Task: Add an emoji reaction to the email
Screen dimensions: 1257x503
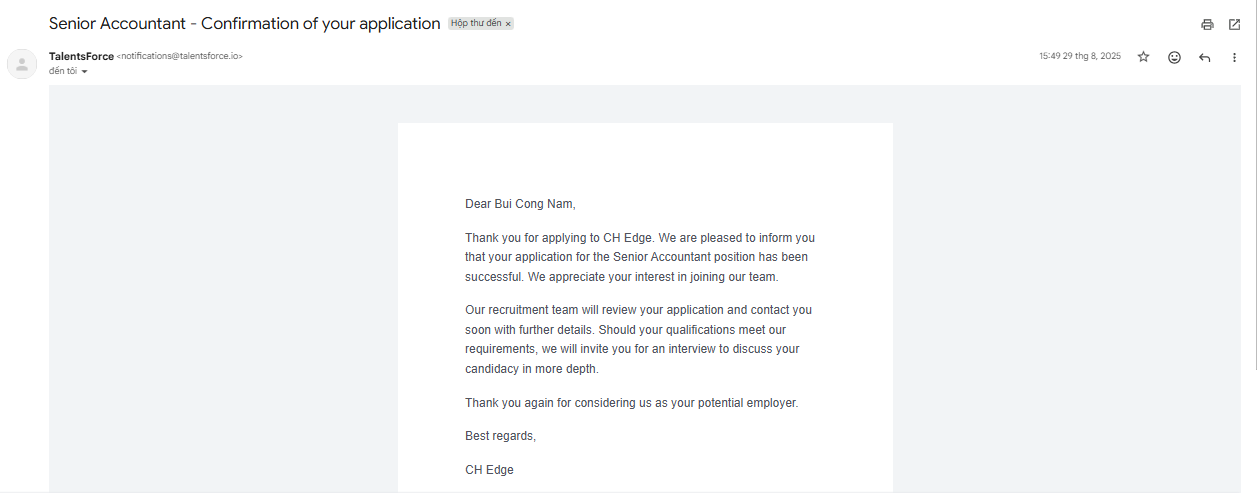Action: [x=1174, y=57]
